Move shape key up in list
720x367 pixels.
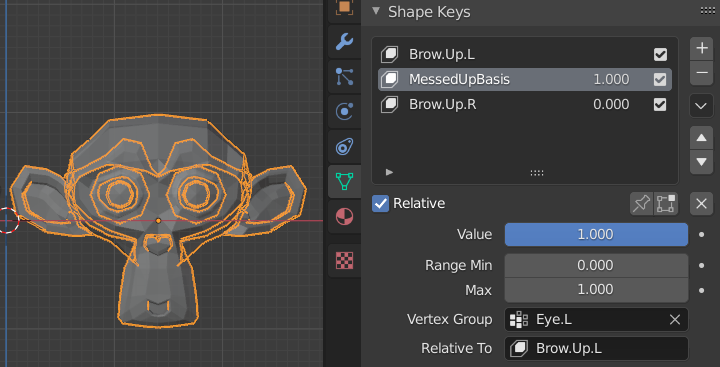coord(702,138)
